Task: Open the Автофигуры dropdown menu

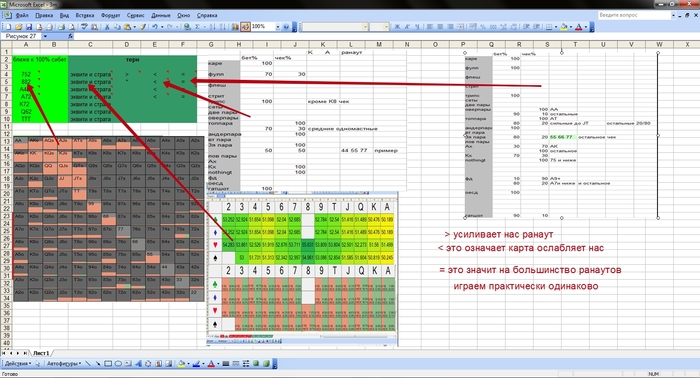Action: (64, 364)
